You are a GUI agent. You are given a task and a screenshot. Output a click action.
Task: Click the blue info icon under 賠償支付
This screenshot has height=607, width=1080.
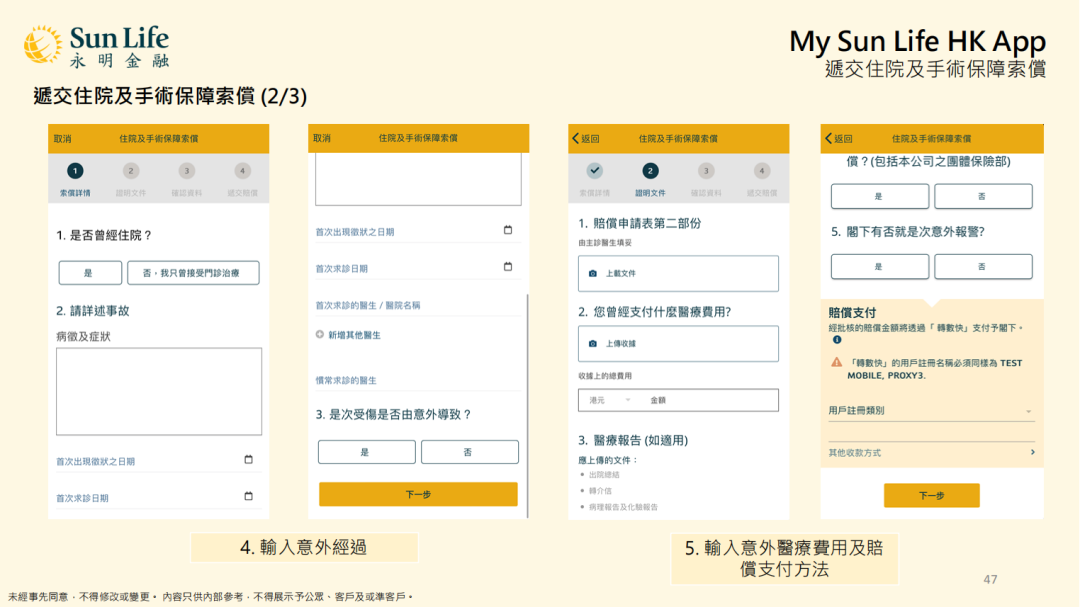pos(837,340)
